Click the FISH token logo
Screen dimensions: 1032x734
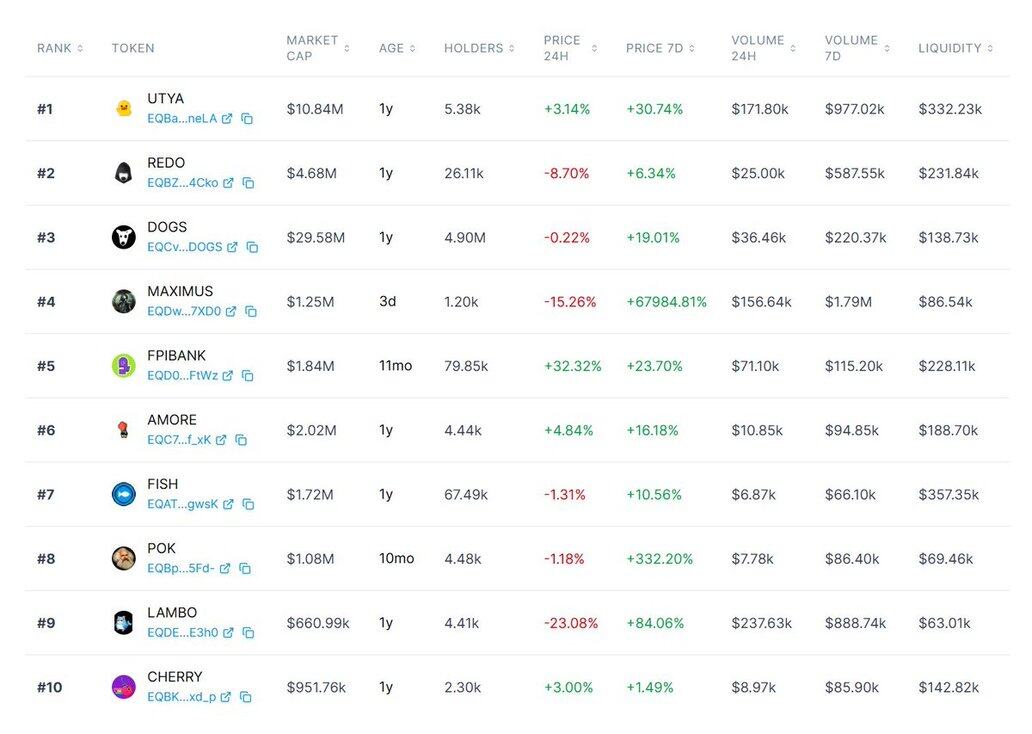[x=123, y=494]
